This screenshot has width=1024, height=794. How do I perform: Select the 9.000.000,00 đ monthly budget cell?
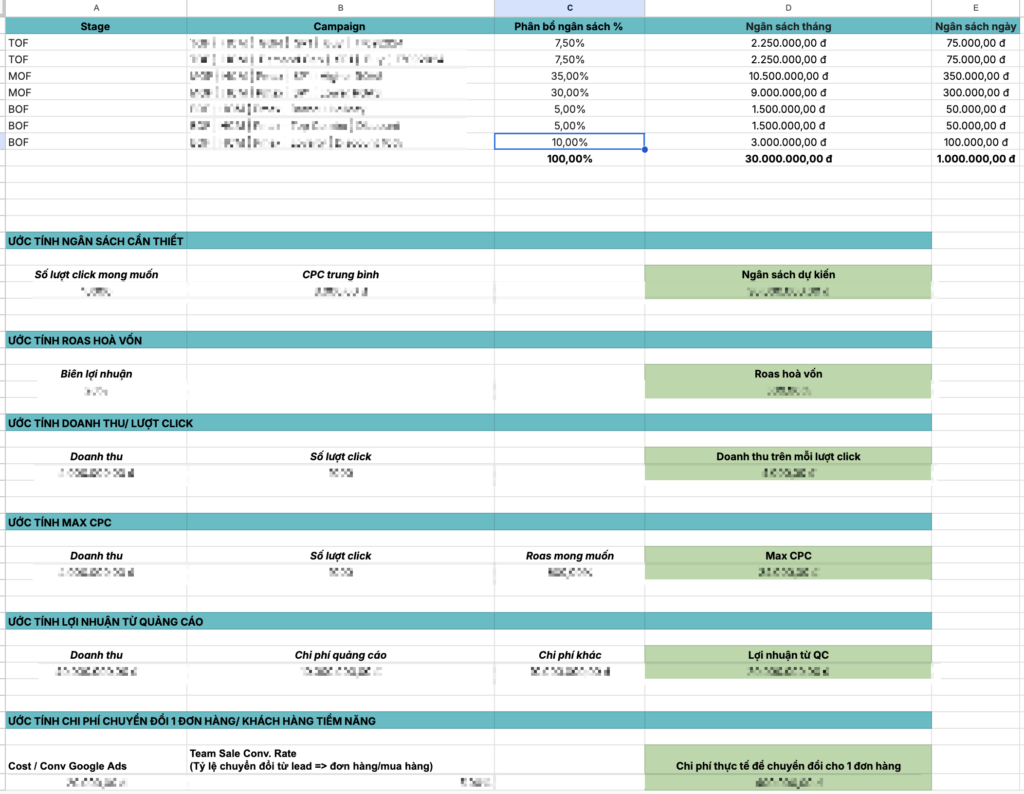788,93
